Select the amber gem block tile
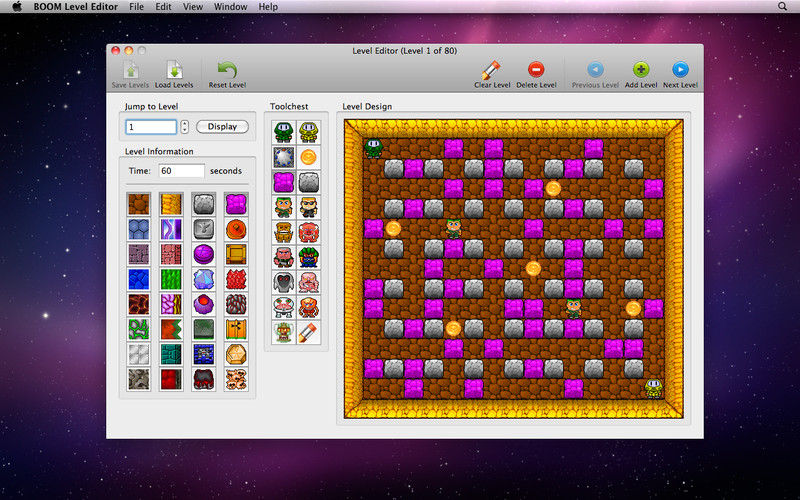Viewport: 800px width, 500px height. [236, 354]
